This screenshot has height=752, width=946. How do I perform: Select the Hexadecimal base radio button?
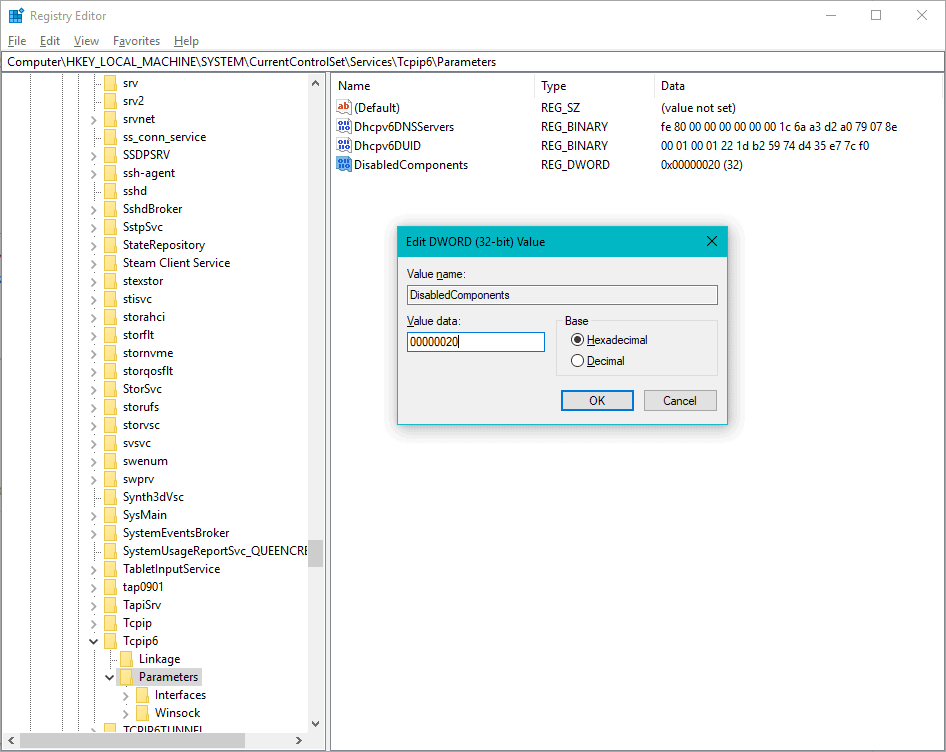point(577,340)
